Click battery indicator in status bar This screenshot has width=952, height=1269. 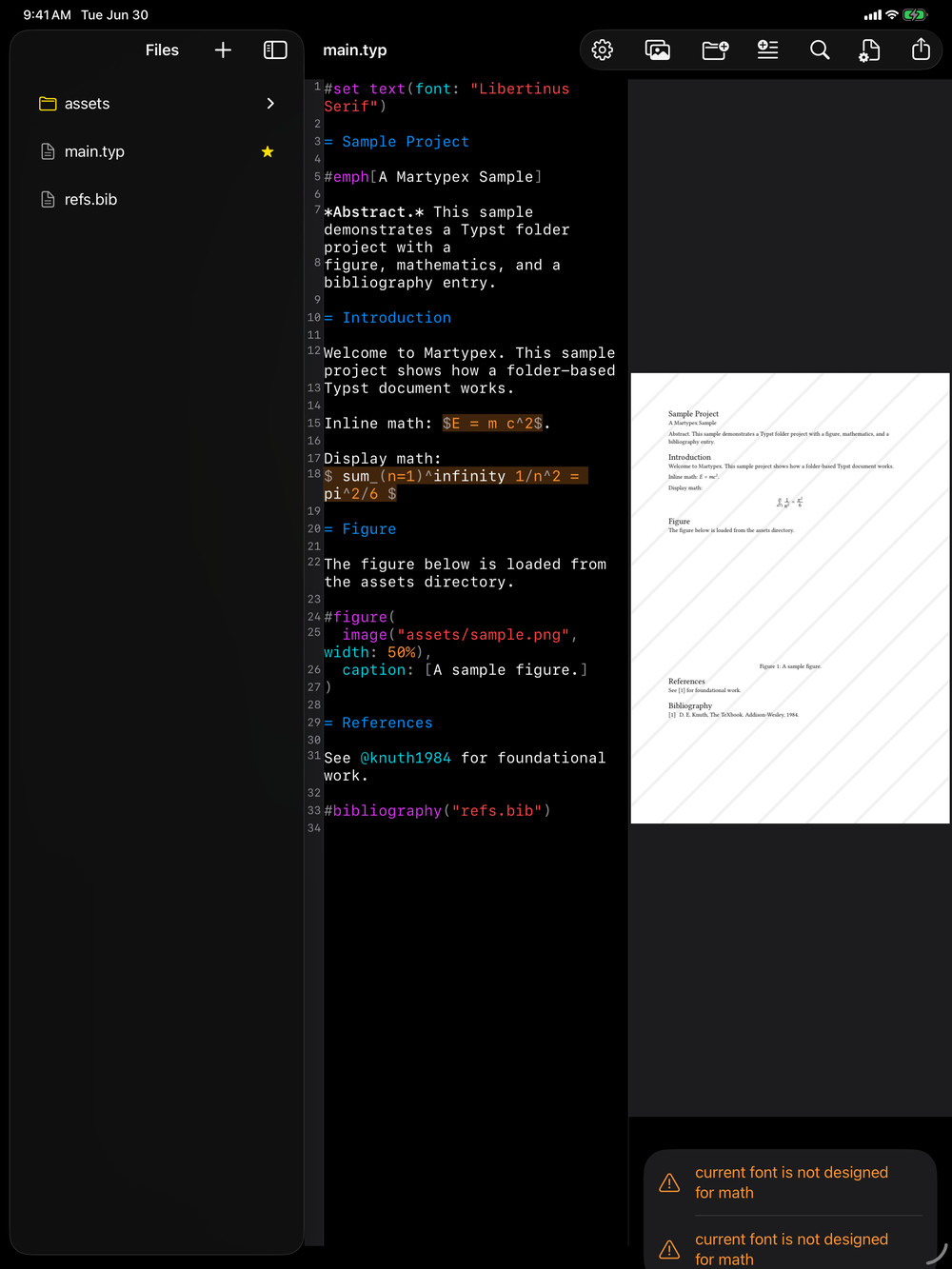[914, 14]
